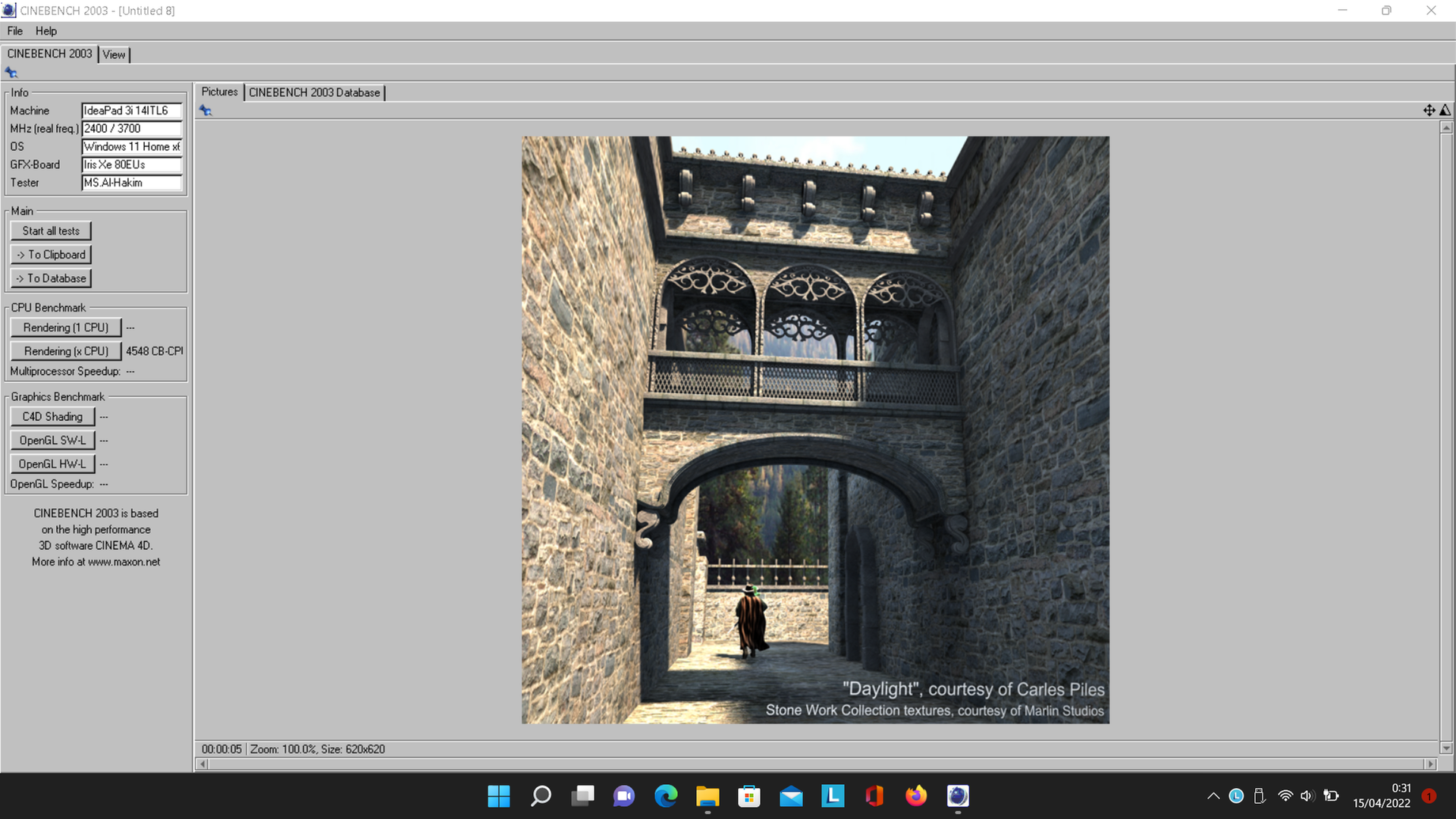Switch to the CINEBENCH 2003 Database tab
Screen dimensions: 1456x819
point(315,93)
